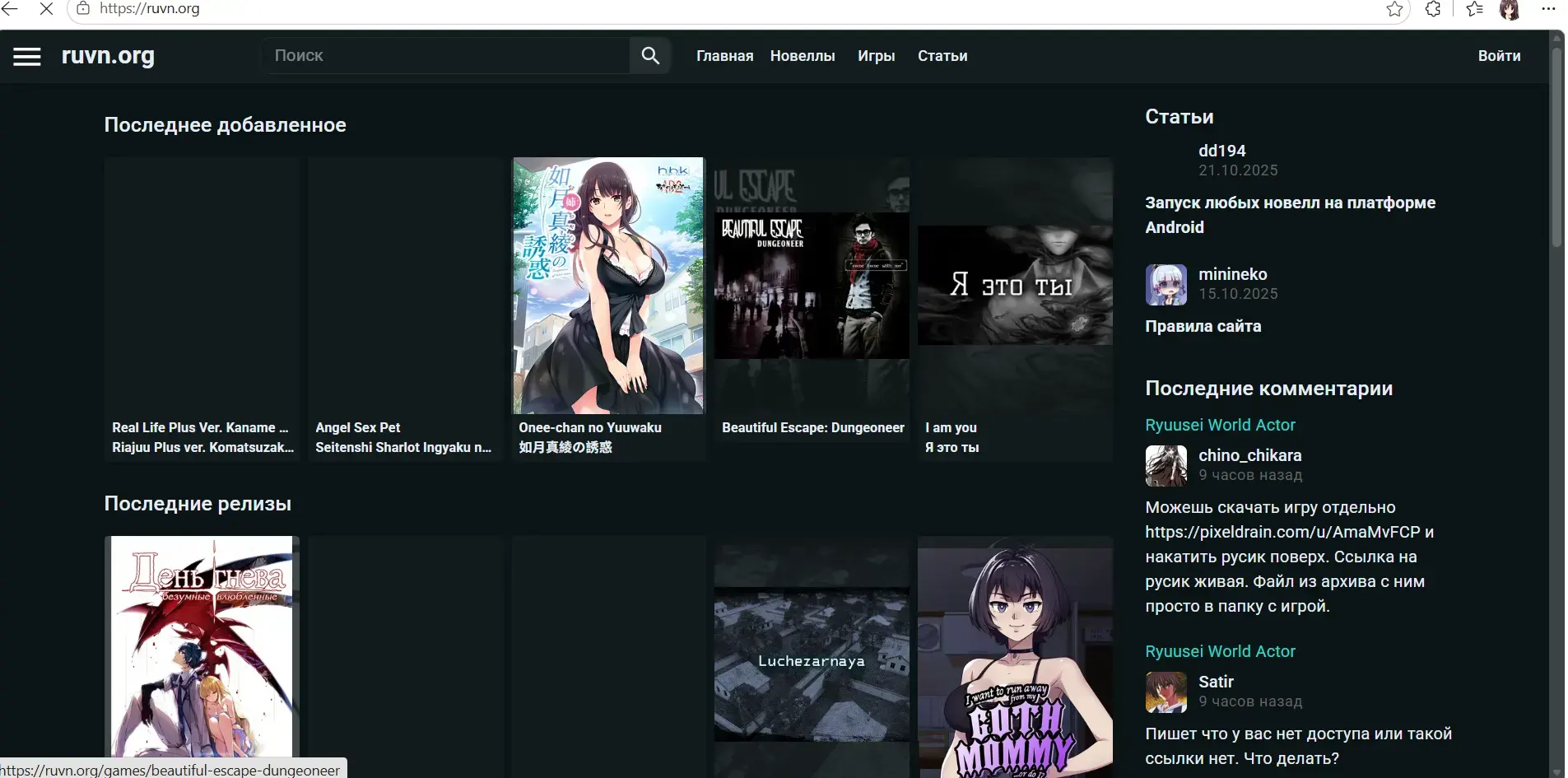Stop page loading with X button
Screen dimensions: 1568x778
click(46, 9)
